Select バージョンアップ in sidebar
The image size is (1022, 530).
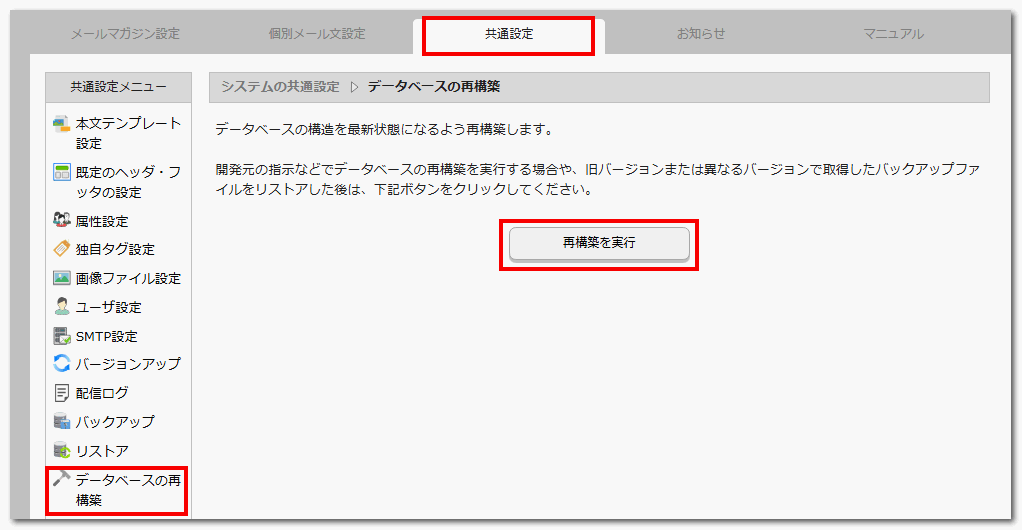pyautogui.click(x=128, y=364)
